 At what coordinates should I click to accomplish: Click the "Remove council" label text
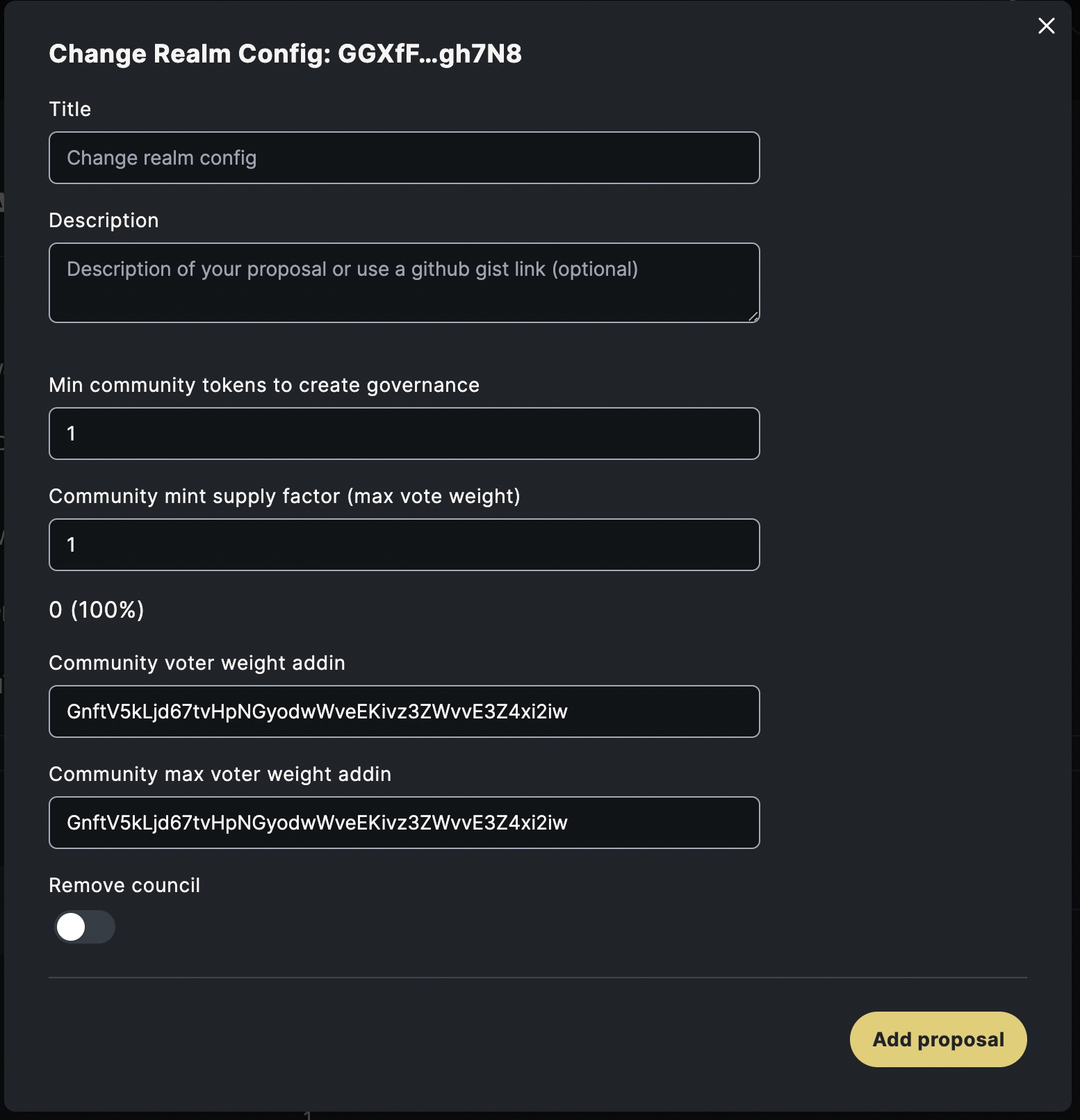pyautogui.click(x=124, y=885)
